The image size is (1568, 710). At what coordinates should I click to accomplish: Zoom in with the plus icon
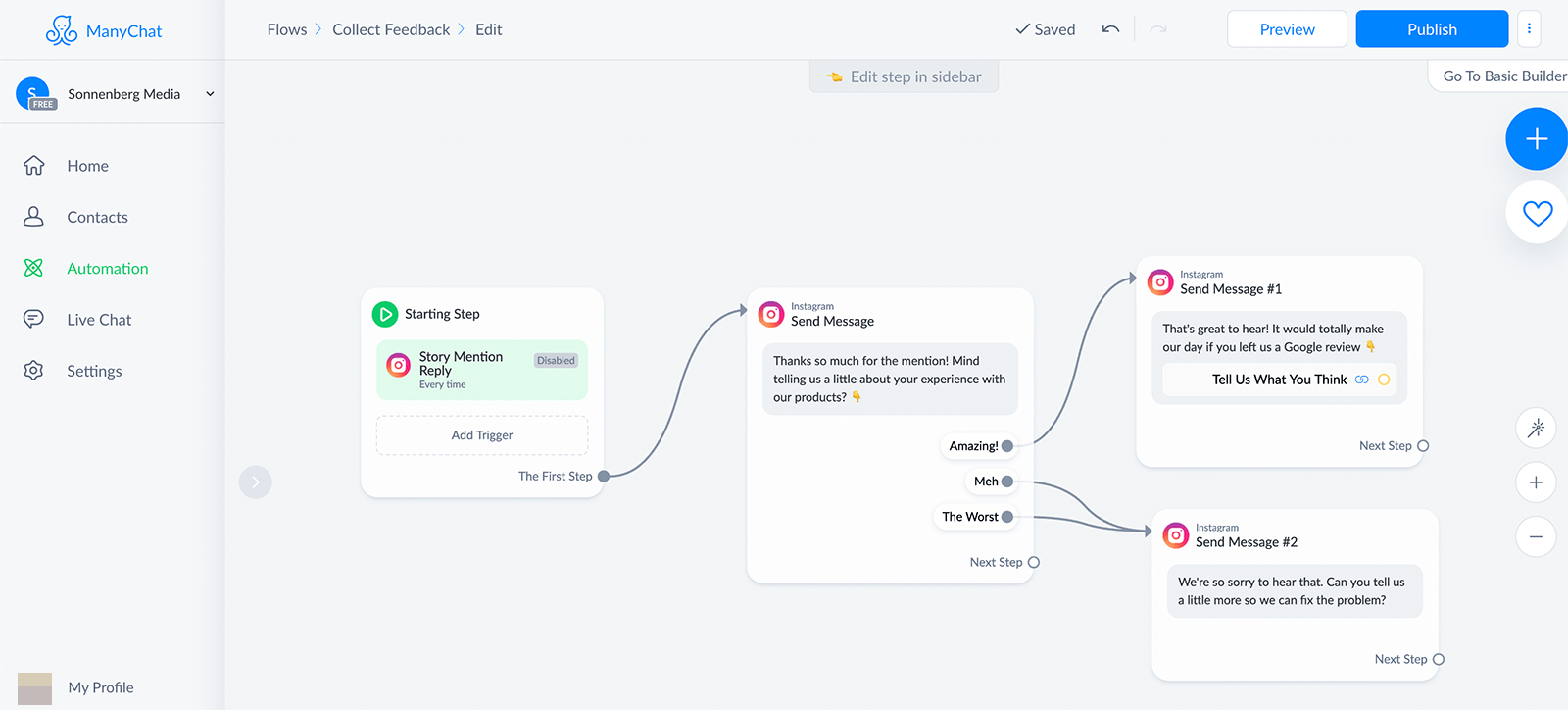(1536, 482)
